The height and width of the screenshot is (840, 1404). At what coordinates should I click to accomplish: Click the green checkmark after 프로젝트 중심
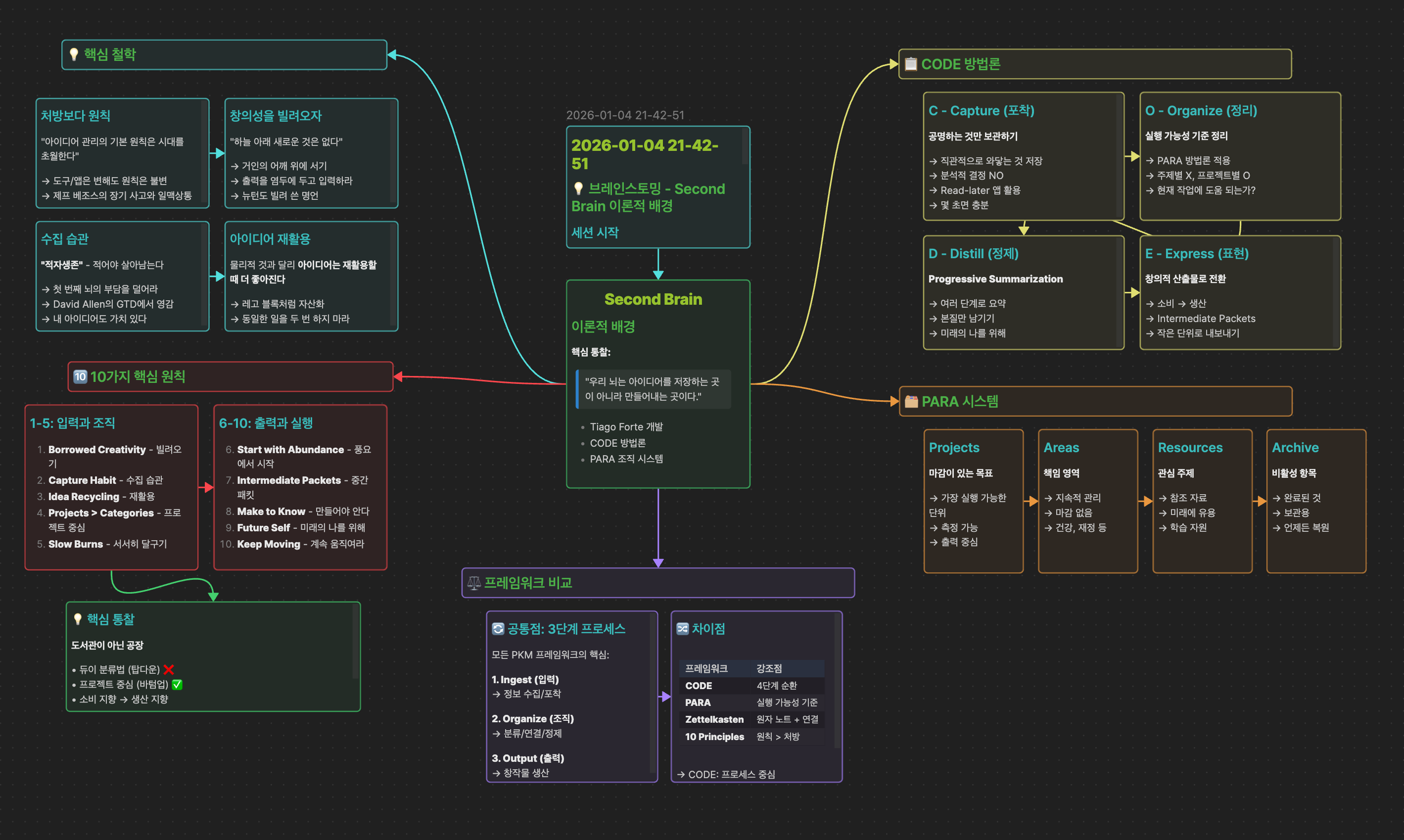177,684
